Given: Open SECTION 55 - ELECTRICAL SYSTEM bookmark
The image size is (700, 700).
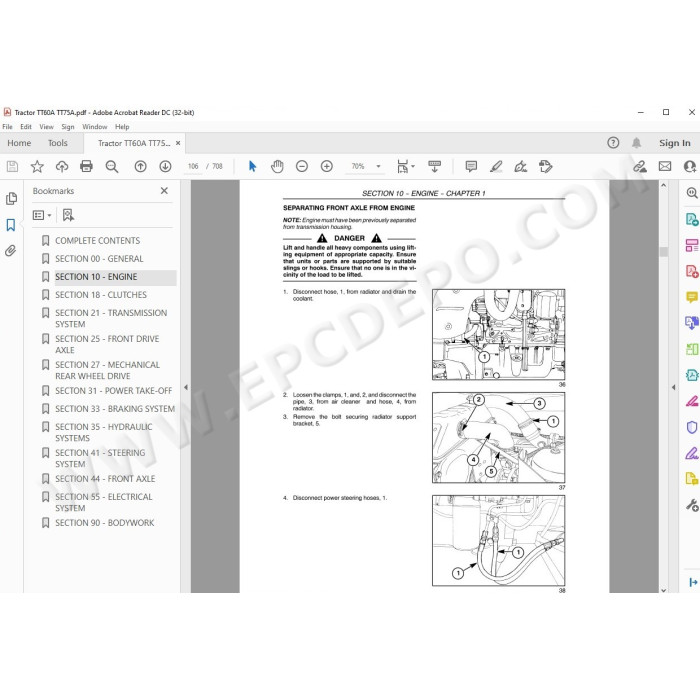Looking at the screenshot, I should point(104,502).
